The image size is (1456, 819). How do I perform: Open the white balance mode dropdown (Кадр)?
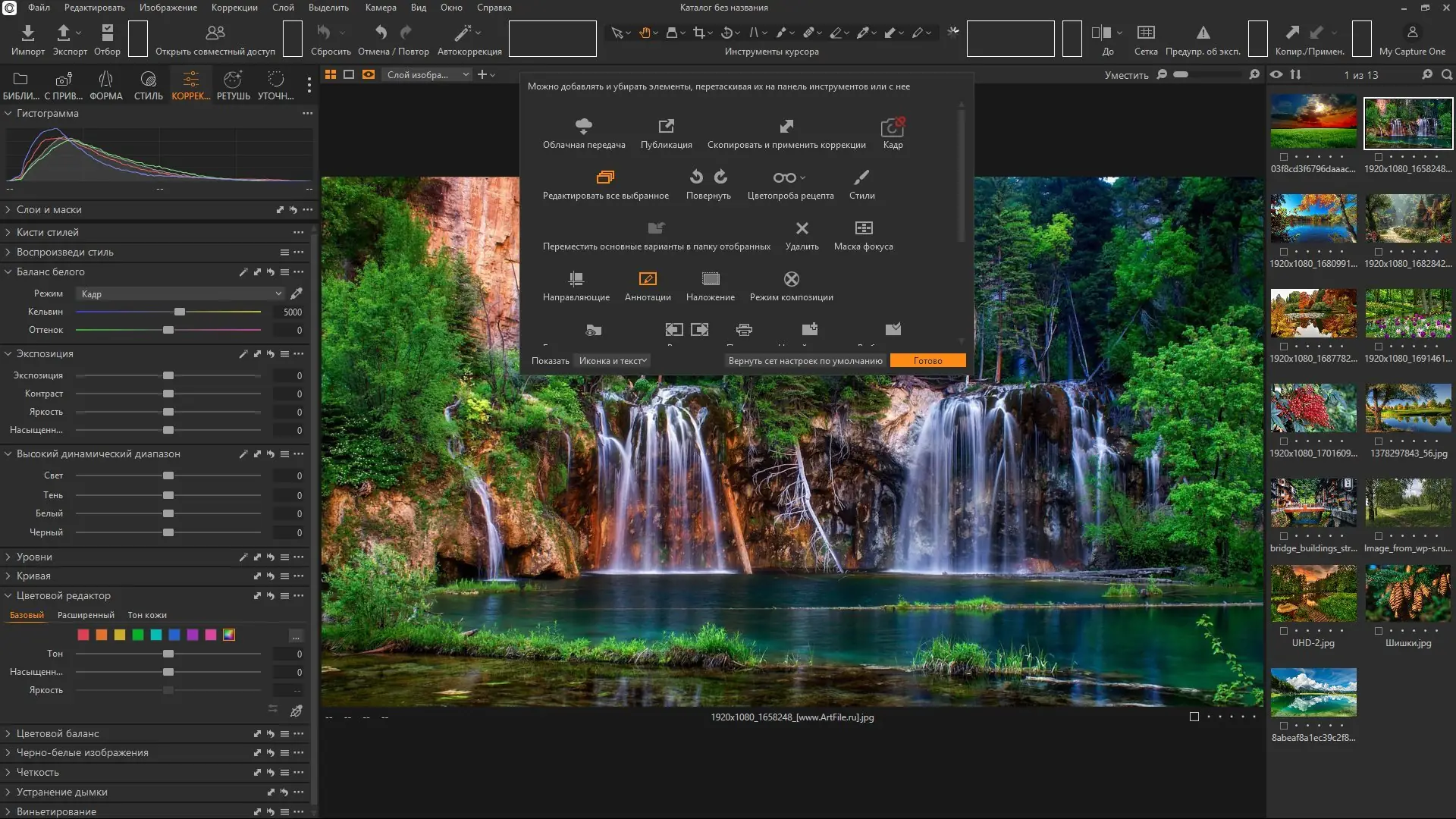click(180, 293)
